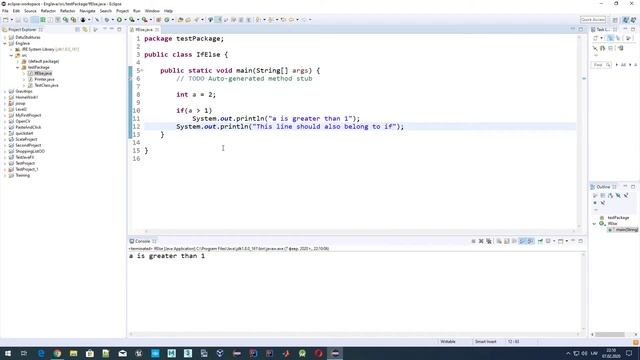Screen dimensions: 640x360
Task: Select main(String[]) in Outline
Action: point(623,230)
